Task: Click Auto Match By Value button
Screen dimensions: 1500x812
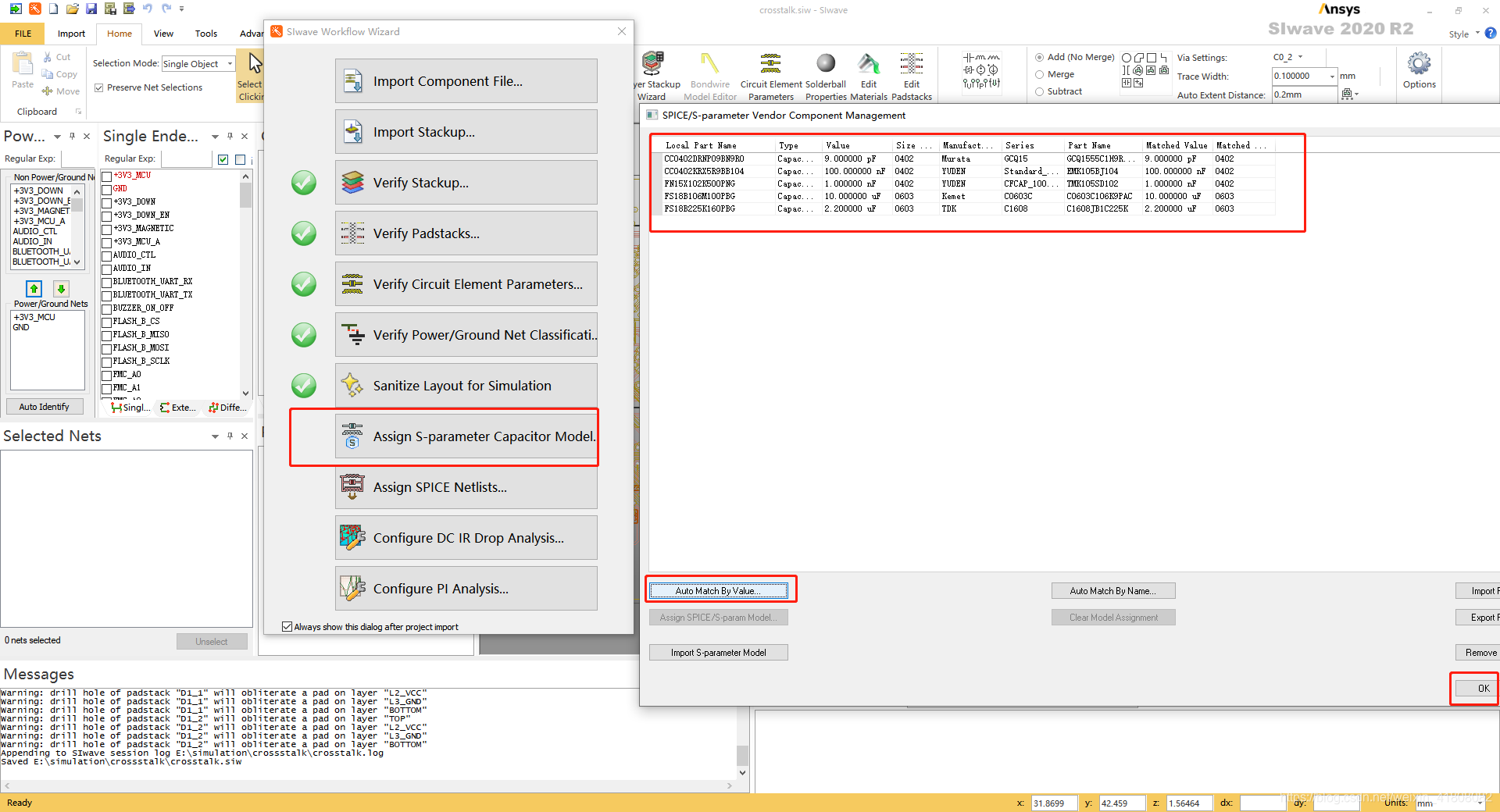Action: 718,591
